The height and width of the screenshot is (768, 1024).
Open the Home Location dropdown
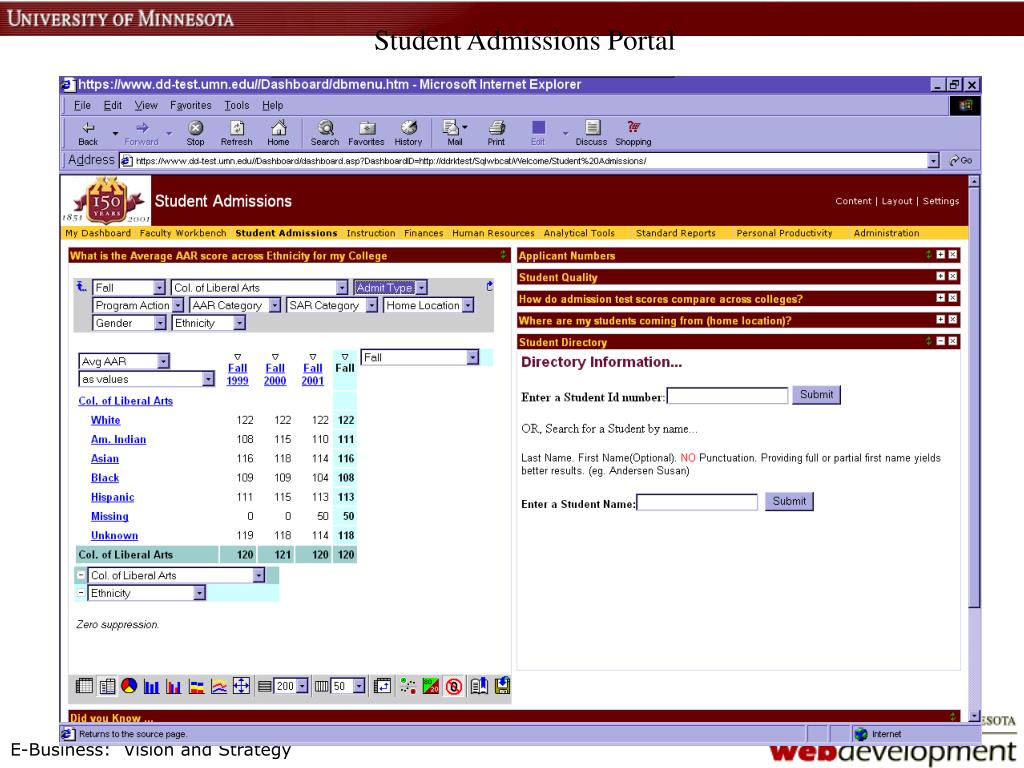[x=428, y=305]
